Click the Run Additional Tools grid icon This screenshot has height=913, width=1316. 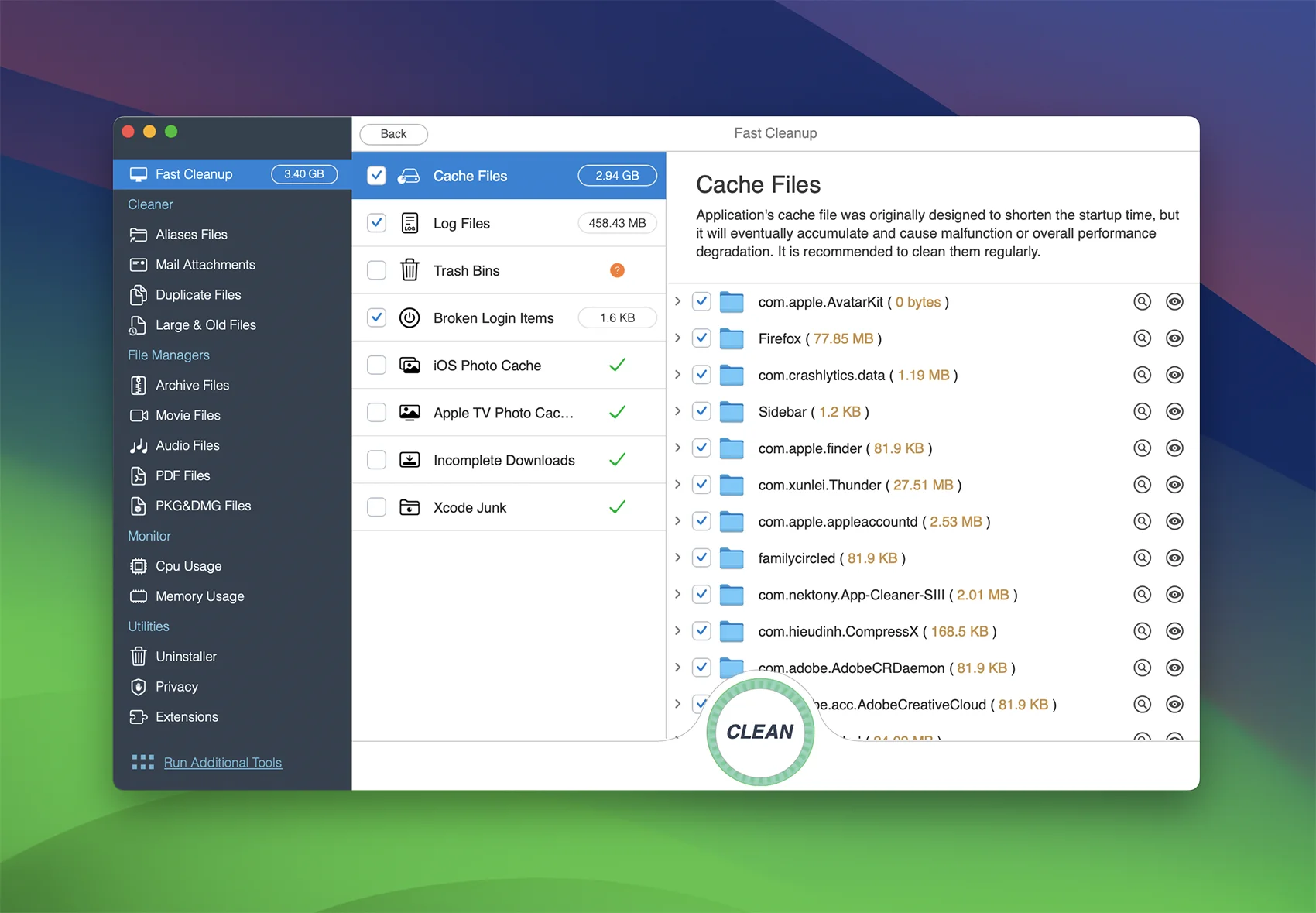tap(143, 763)
